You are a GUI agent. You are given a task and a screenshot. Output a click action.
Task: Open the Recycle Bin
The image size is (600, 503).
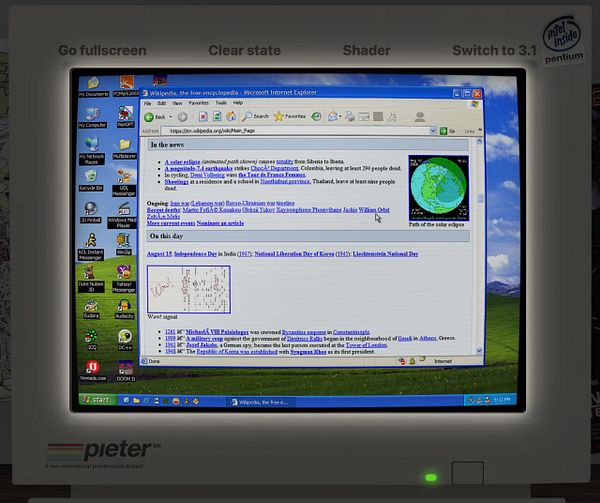(x=91, y=180)
